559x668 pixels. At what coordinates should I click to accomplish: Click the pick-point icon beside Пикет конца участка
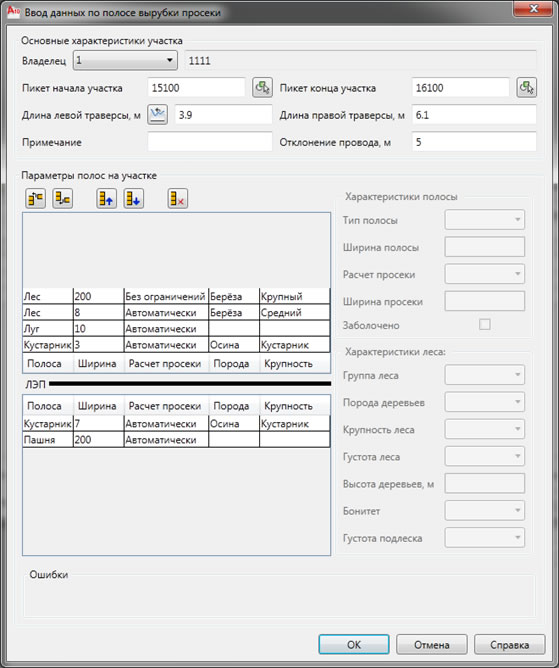click(527, 88)
